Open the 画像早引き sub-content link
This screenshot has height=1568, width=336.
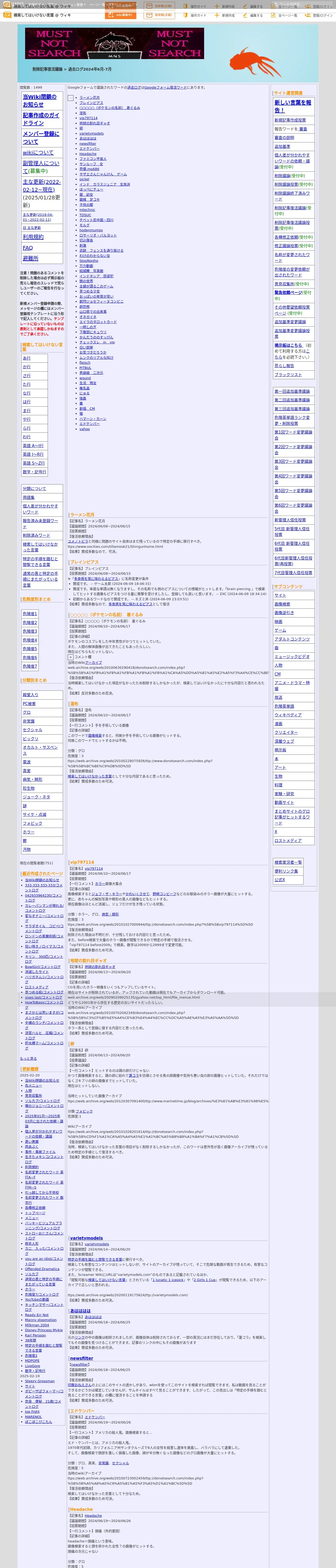pyautogui.click(x=284, y=613)
